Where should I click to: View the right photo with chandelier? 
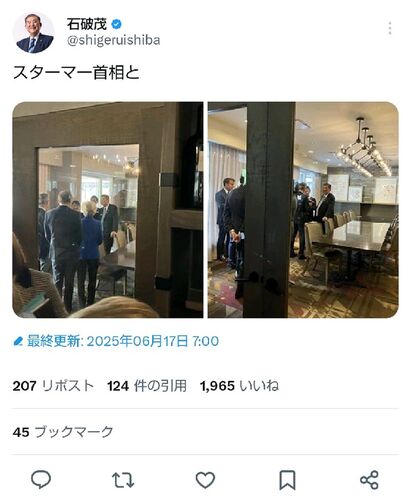(303, 210)
